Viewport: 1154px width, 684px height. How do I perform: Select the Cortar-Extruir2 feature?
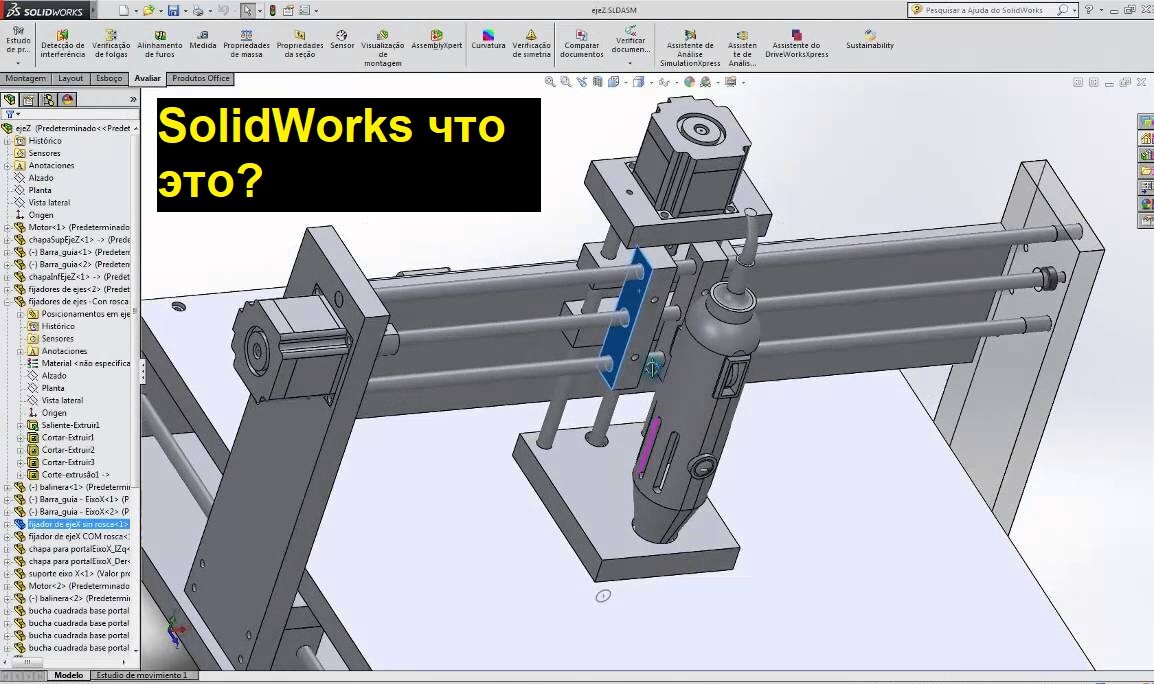tap(68, 450)
